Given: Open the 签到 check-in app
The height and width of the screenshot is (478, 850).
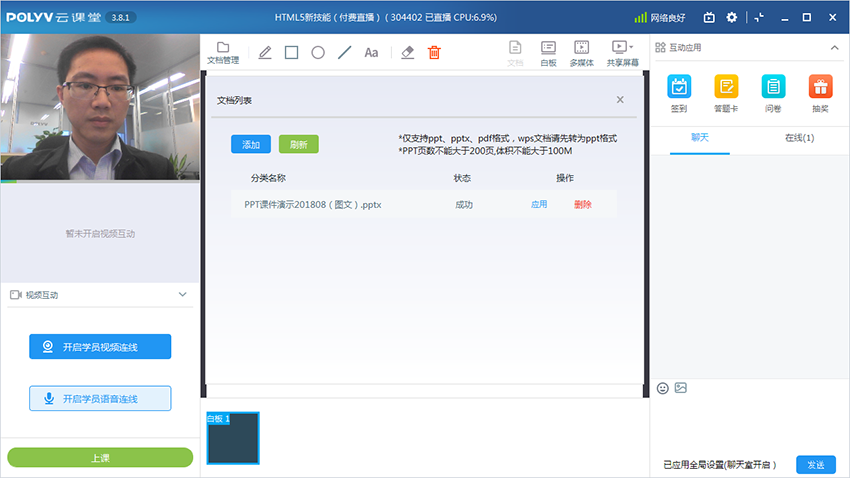Looking at the screenshot, I should click(679, 92).
